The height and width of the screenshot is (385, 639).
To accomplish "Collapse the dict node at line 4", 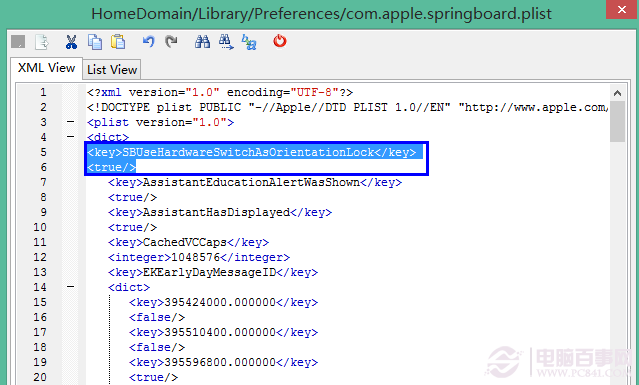I will [x=71, y=137].
